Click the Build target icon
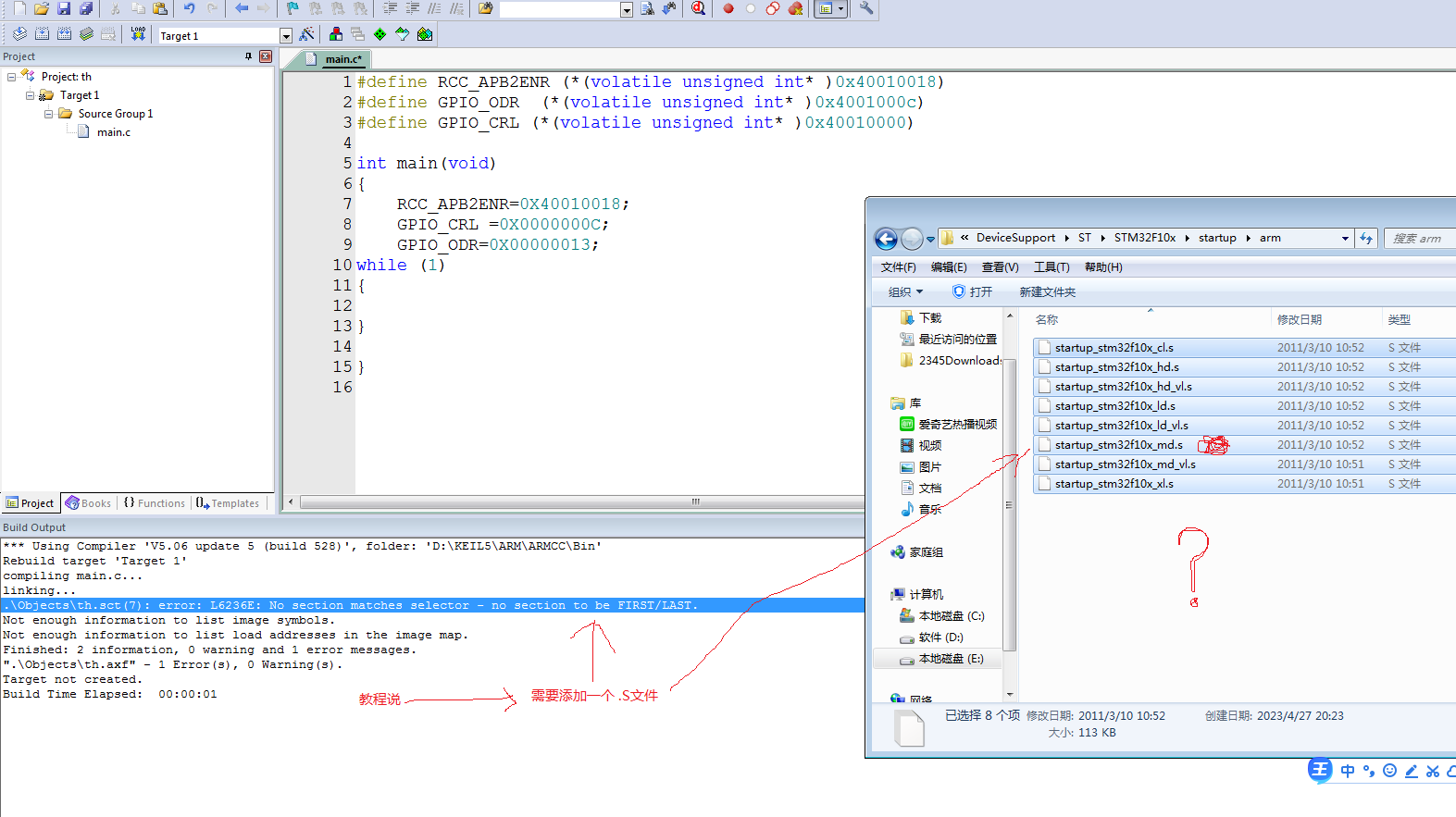This screenshot has width=1456, height=817. [42, 34]
